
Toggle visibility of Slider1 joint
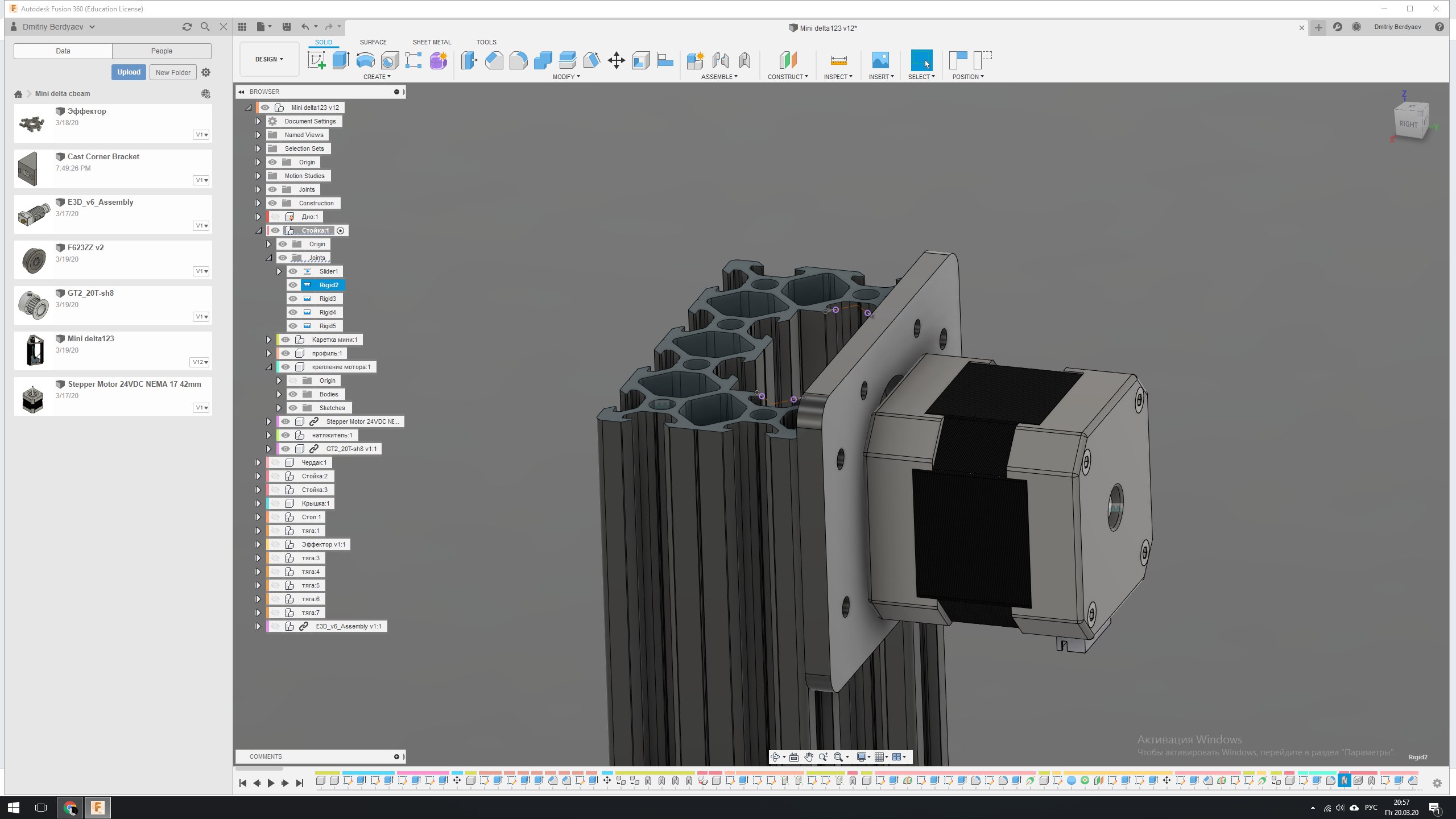(x=293, y=271)
